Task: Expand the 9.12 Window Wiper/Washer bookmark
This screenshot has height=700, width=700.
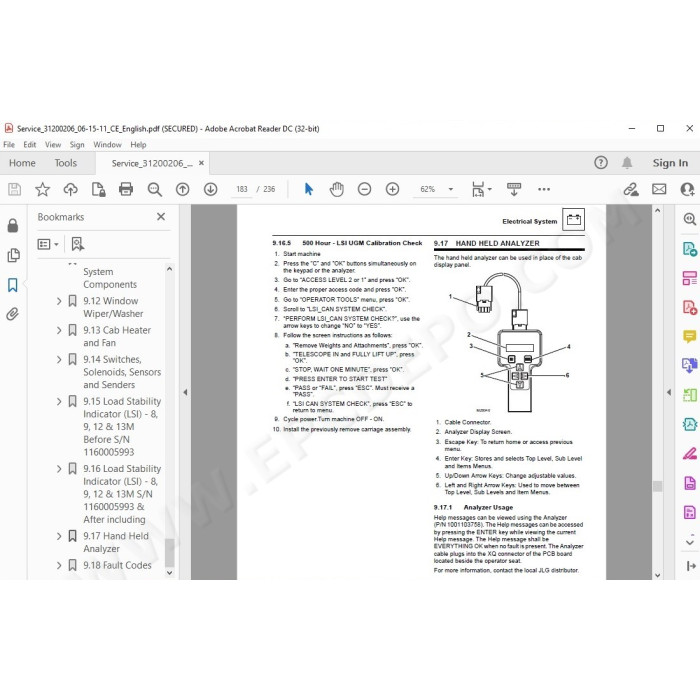Action: (x=59, y=301)
